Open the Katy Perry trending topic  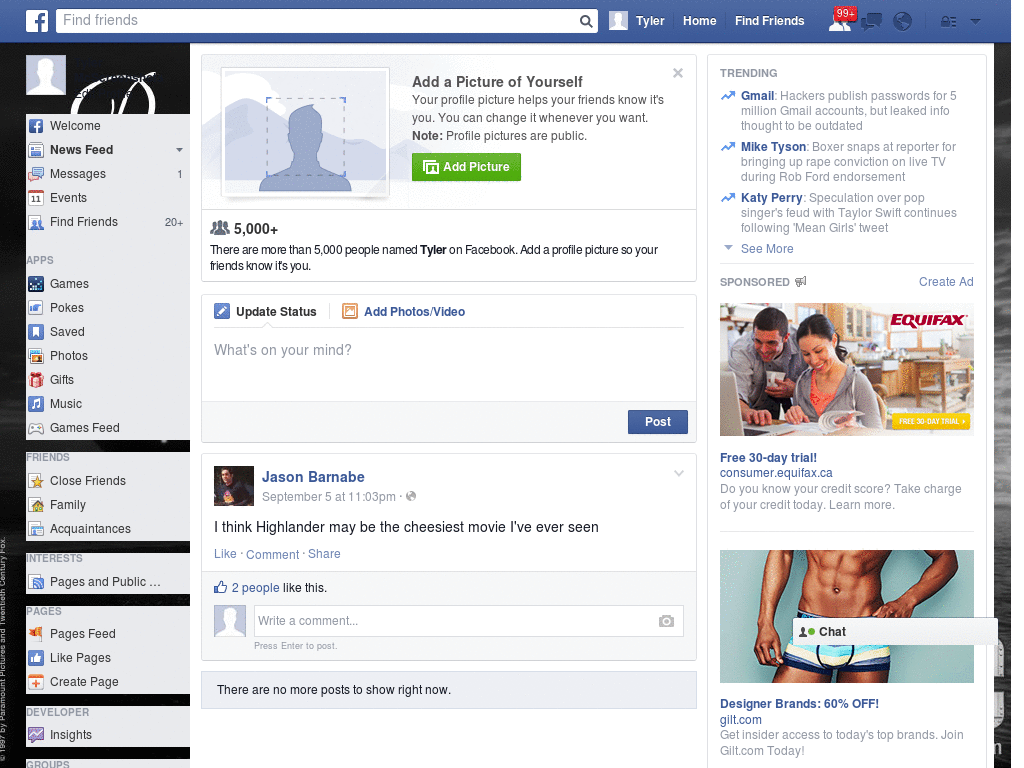tap(771, 198)
